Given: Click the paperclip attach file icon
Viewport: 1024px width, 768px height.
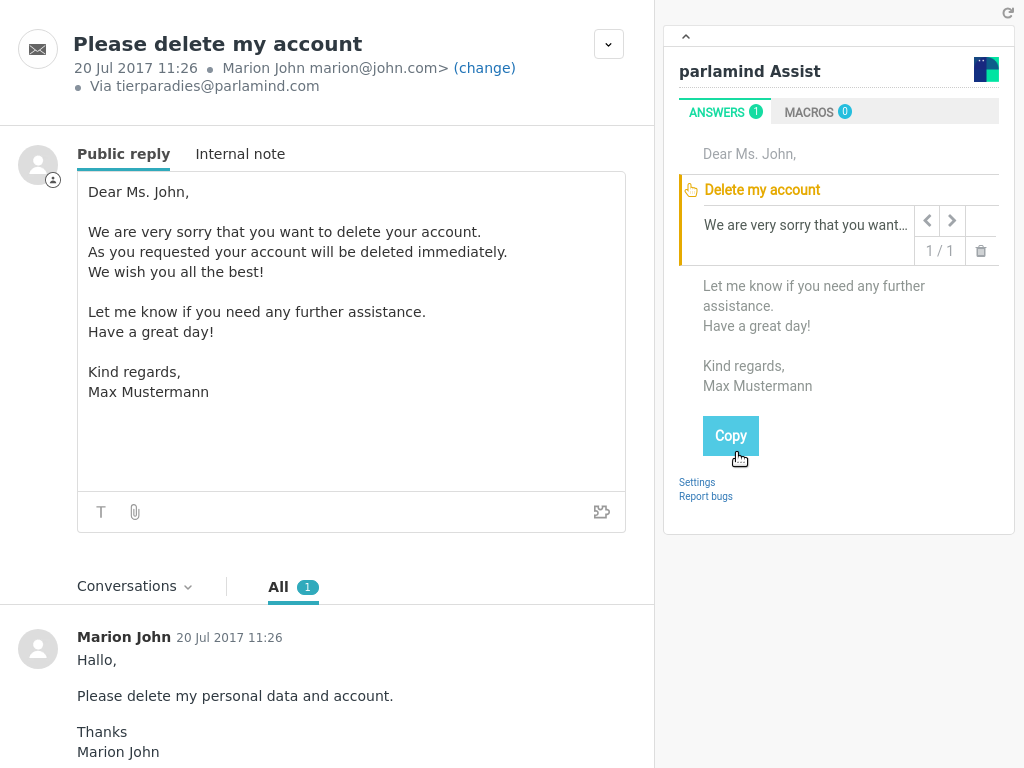Looking at the screenshot, I should [135, 512].
